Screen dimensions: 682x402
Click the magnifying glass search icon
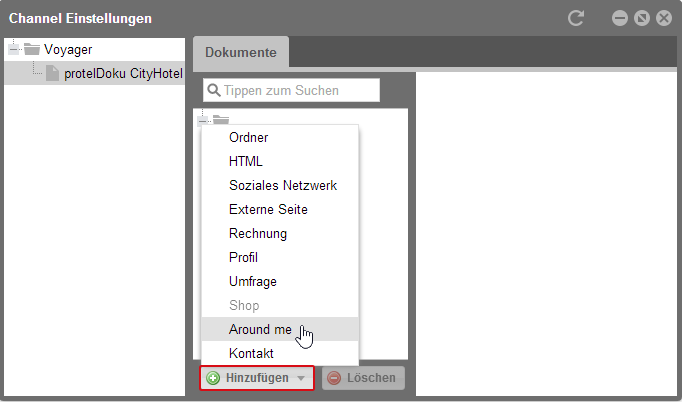click(214, 90)
